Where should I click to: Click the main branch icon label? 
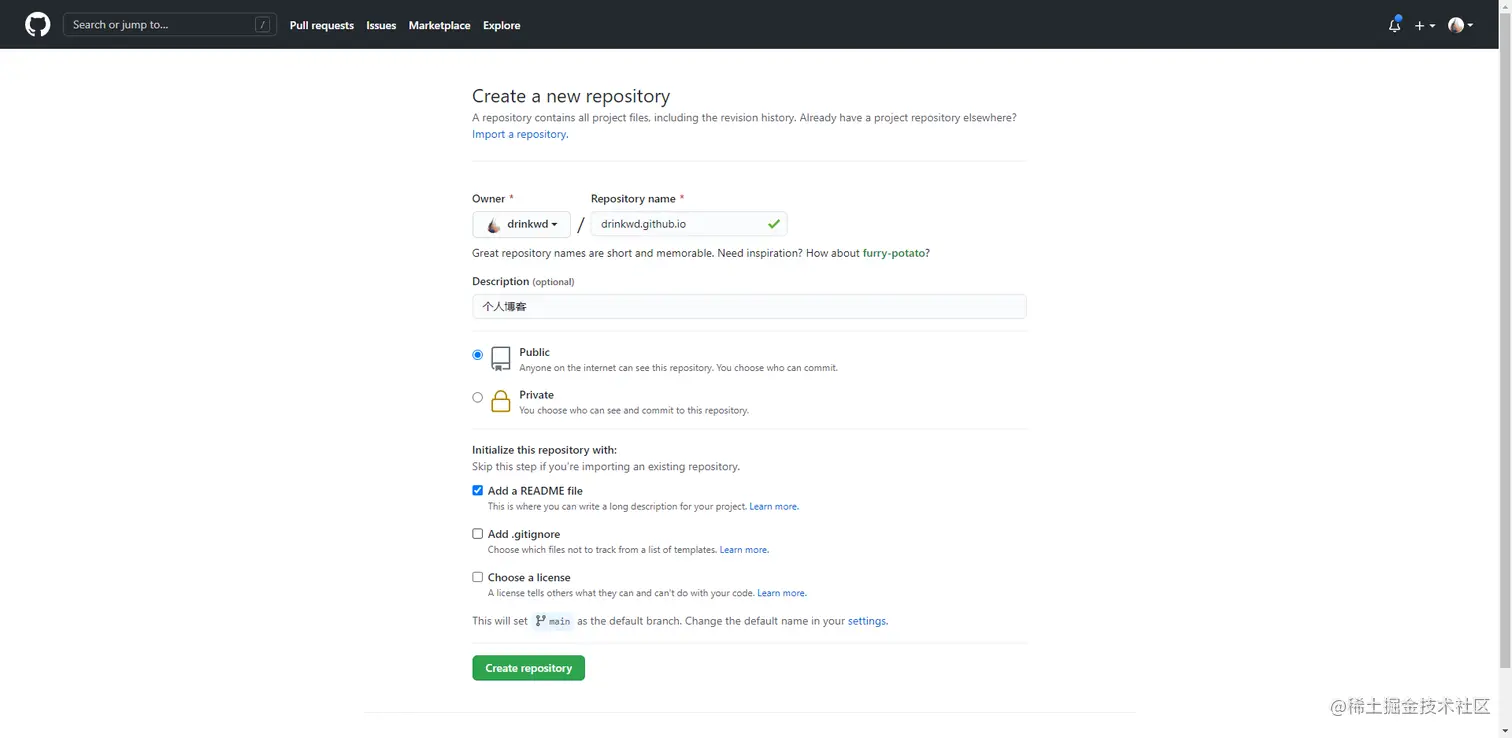click(x=553, y=621)
